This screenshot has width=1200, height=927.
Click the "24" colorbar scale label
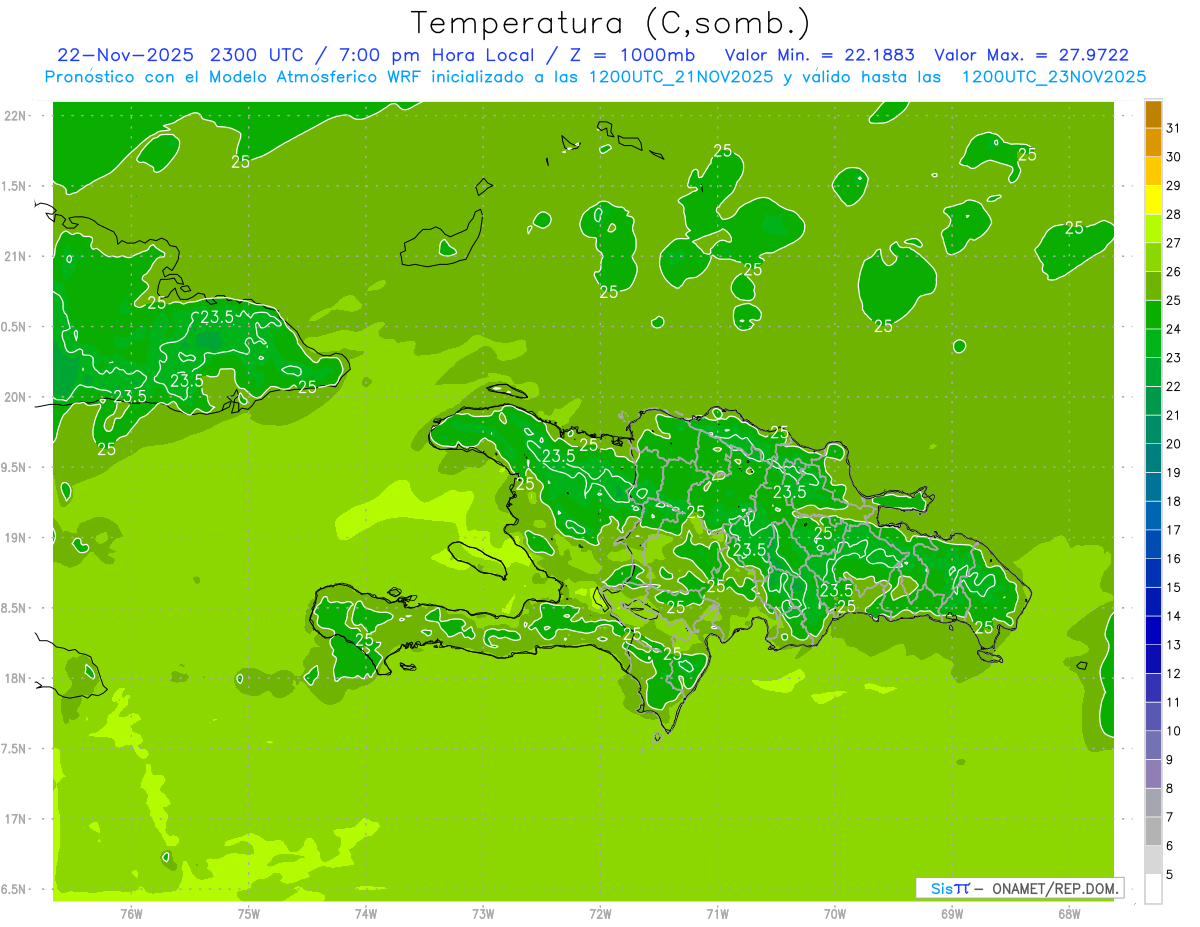coord(1174,329)
